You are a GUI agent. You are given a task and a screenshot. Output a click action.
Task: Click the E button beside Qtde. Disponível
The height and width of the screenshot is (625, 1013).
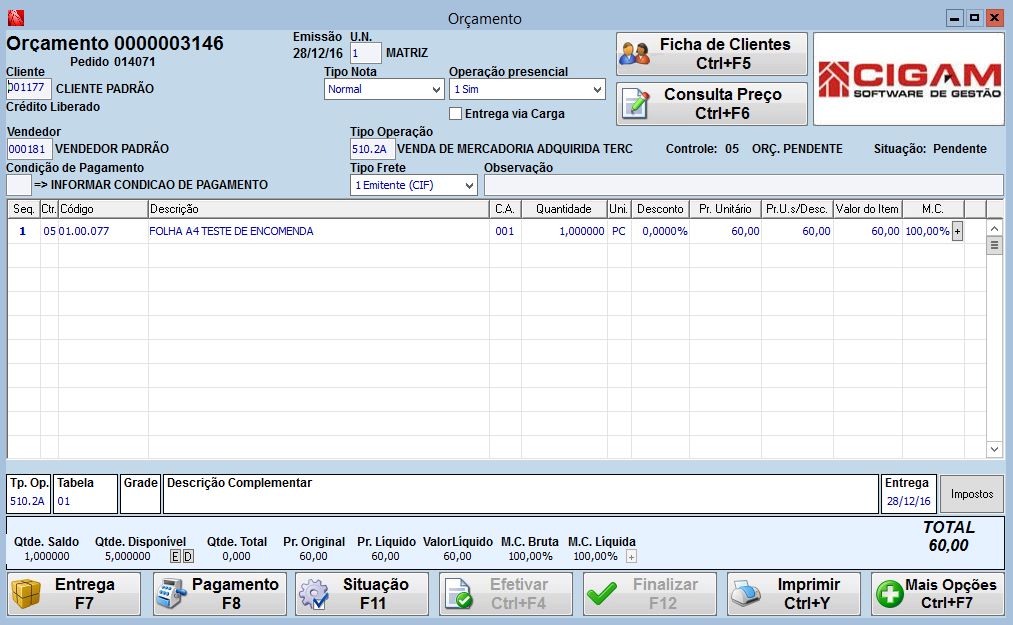[x=176, y=556]
